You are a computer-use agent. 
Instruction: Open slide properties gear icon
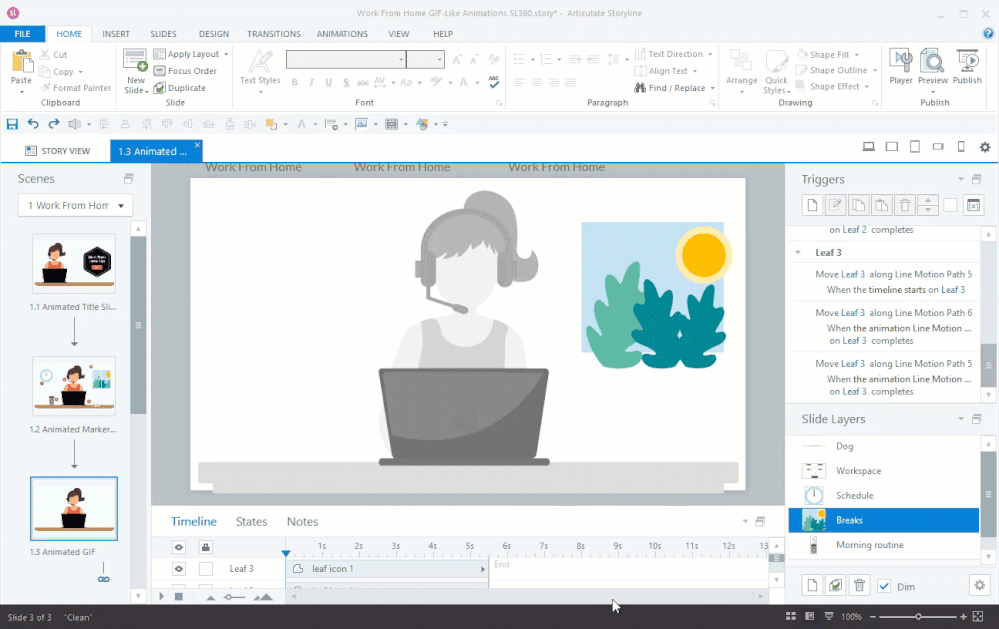point(984,147)
